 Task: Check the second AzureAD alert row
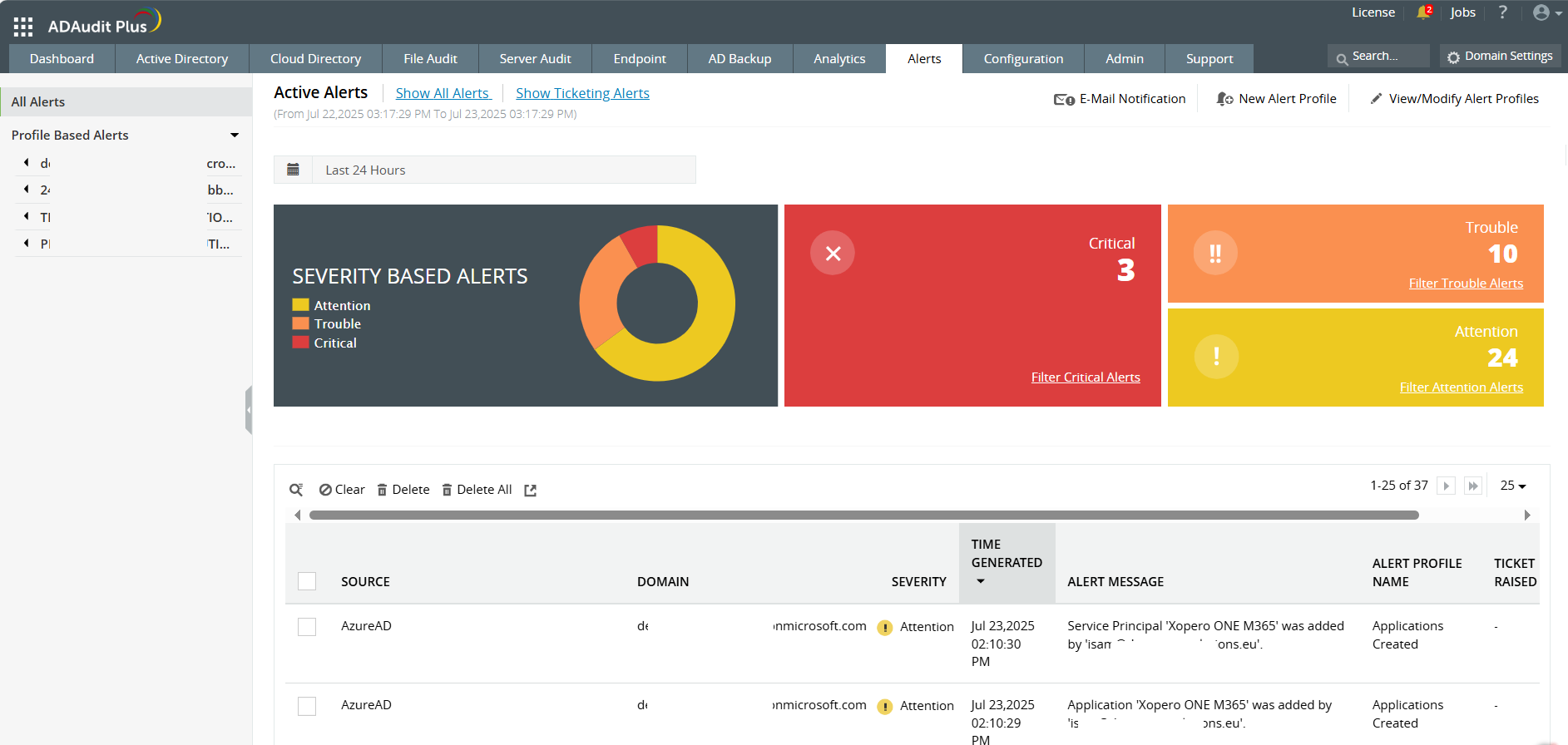click(x=307, y=706)
